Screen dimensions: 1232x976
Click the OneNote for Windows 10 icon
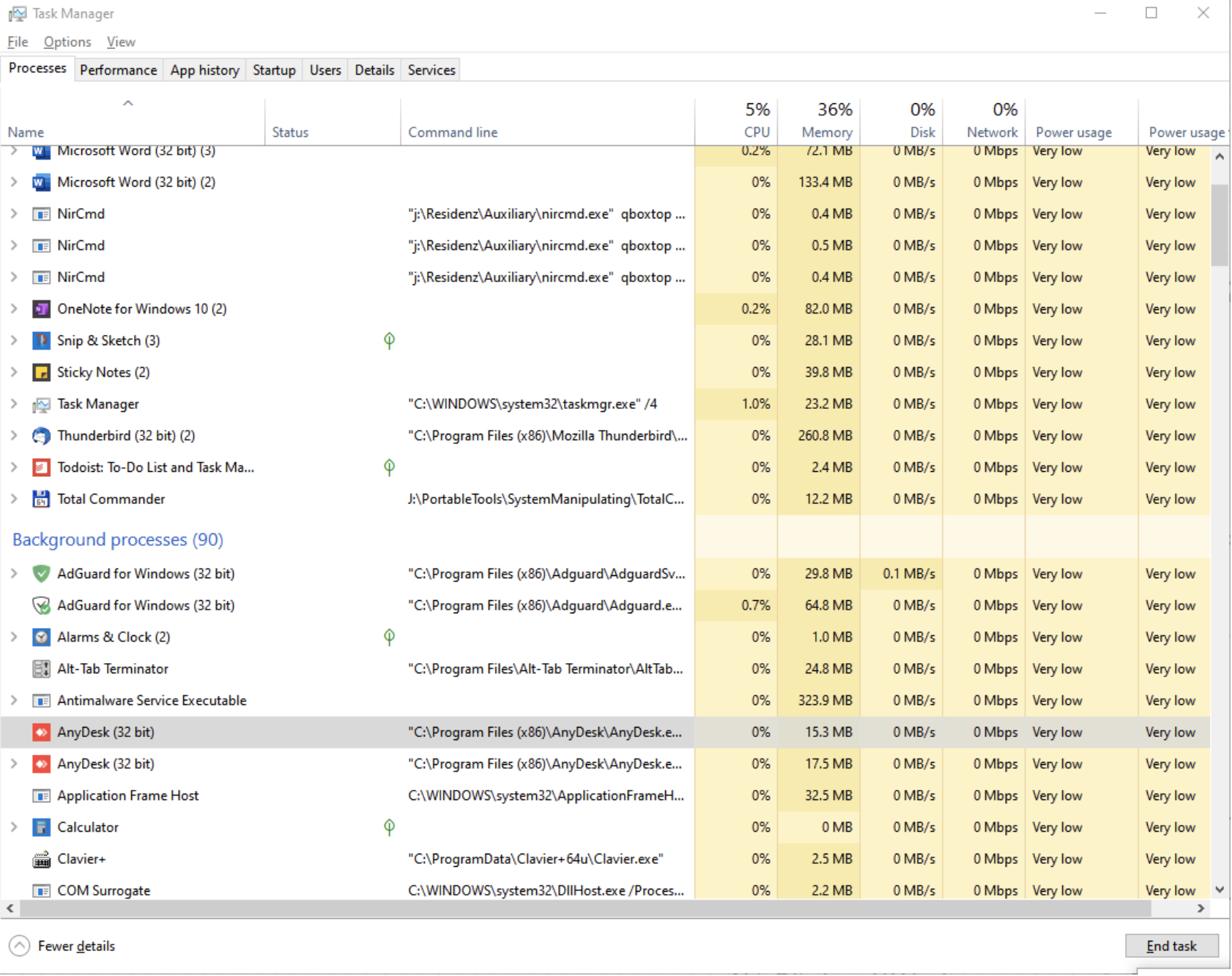[42, 309]
